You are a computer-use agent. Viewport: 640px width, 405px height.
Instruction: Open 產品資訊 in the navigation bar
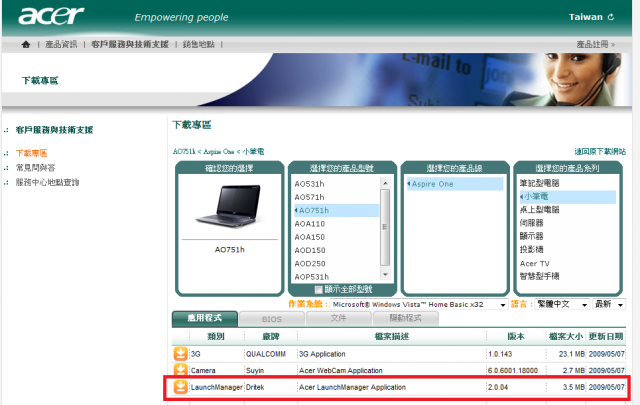point(61,45)
